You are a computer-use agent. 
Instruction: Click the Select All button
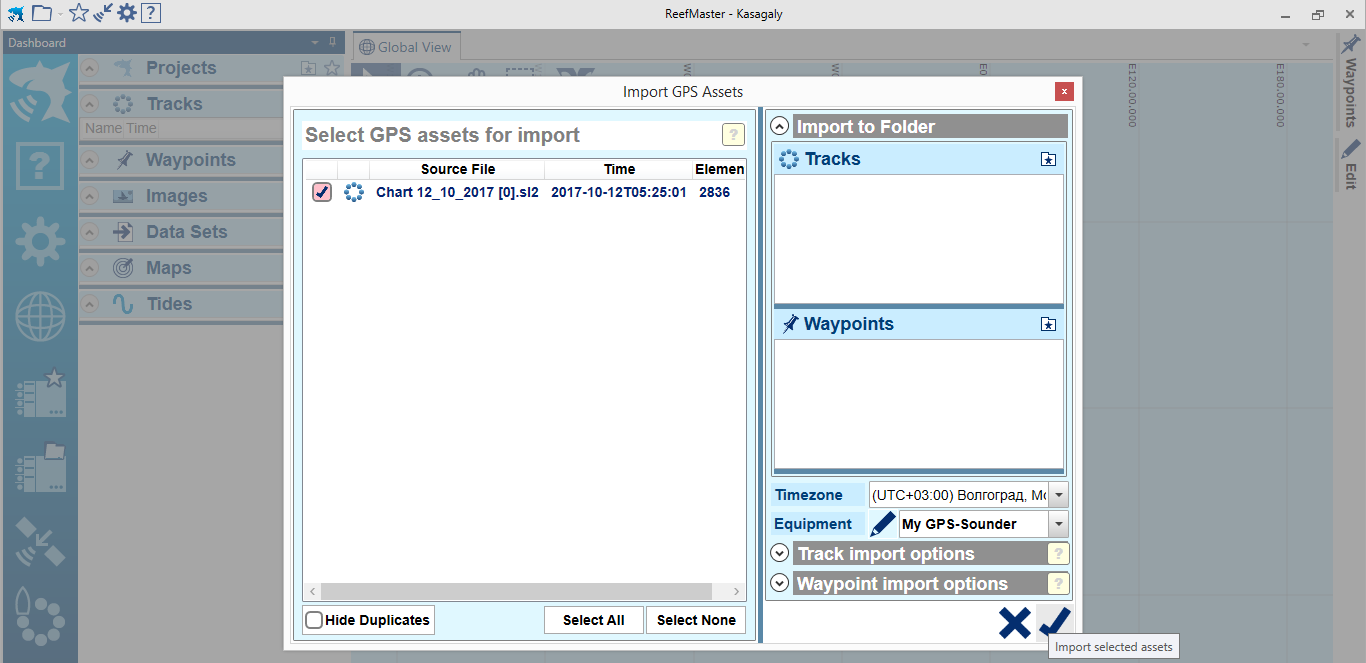594,620
